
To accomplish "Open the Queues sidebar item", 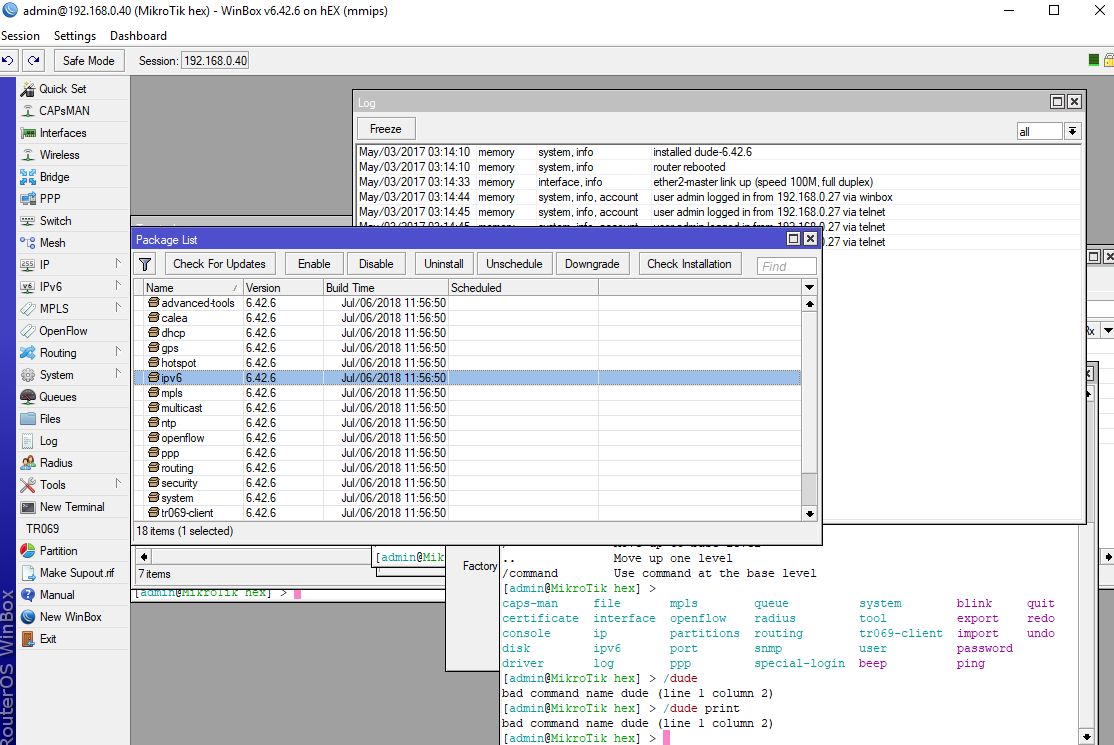I will pyautogui.click(x=57, y=397).
